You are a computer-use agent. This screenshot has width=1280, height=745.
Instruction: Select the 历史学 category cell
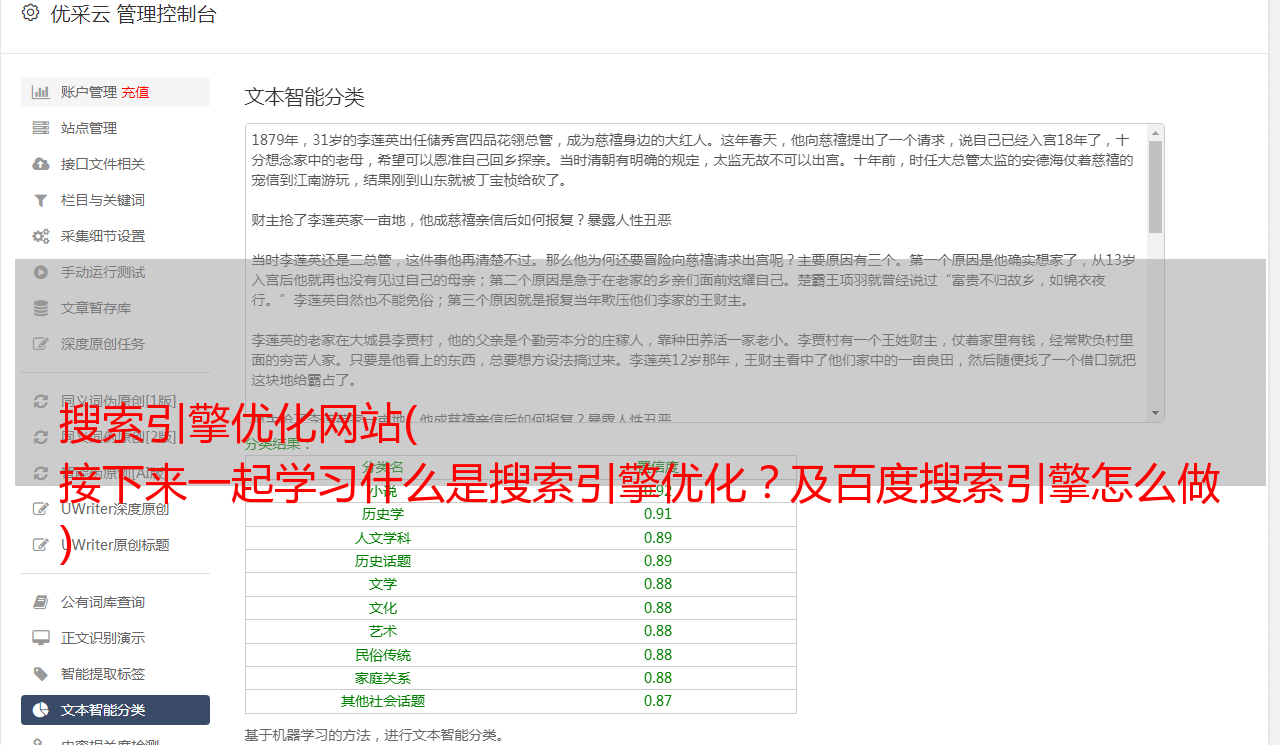tap(383, 514)
